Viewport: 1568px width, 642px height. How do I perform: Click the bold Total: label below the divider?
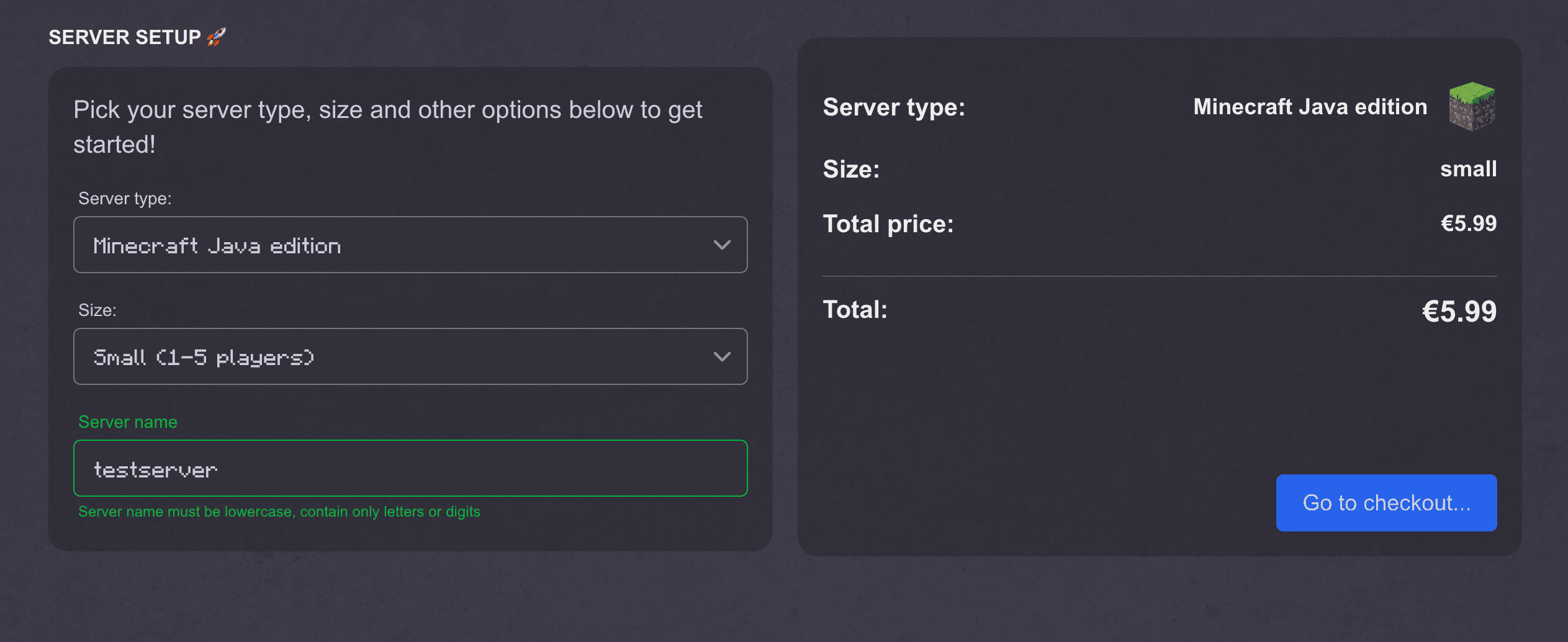[855, 310]
